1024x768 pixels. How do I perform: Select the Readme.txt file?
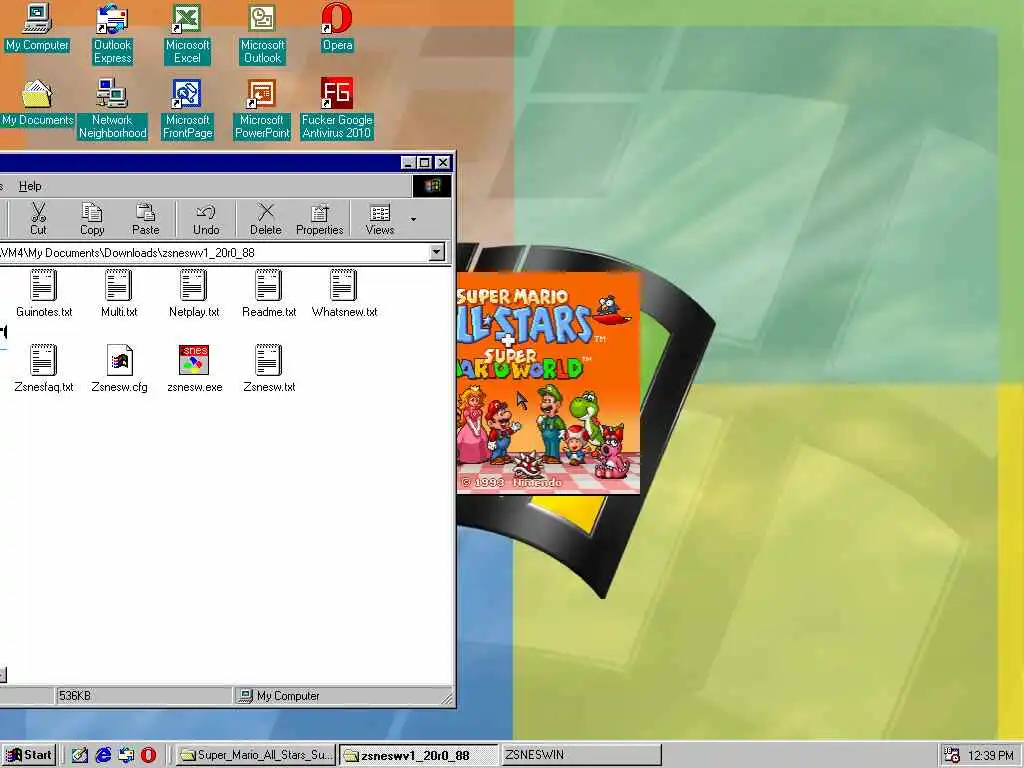pyautogui.click(x=269, y=293)
